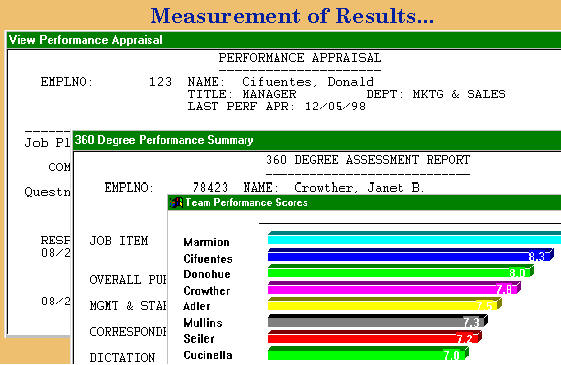
Task: Click the green Cucinella 7.0 bar
Action: [x=368, y=353]
